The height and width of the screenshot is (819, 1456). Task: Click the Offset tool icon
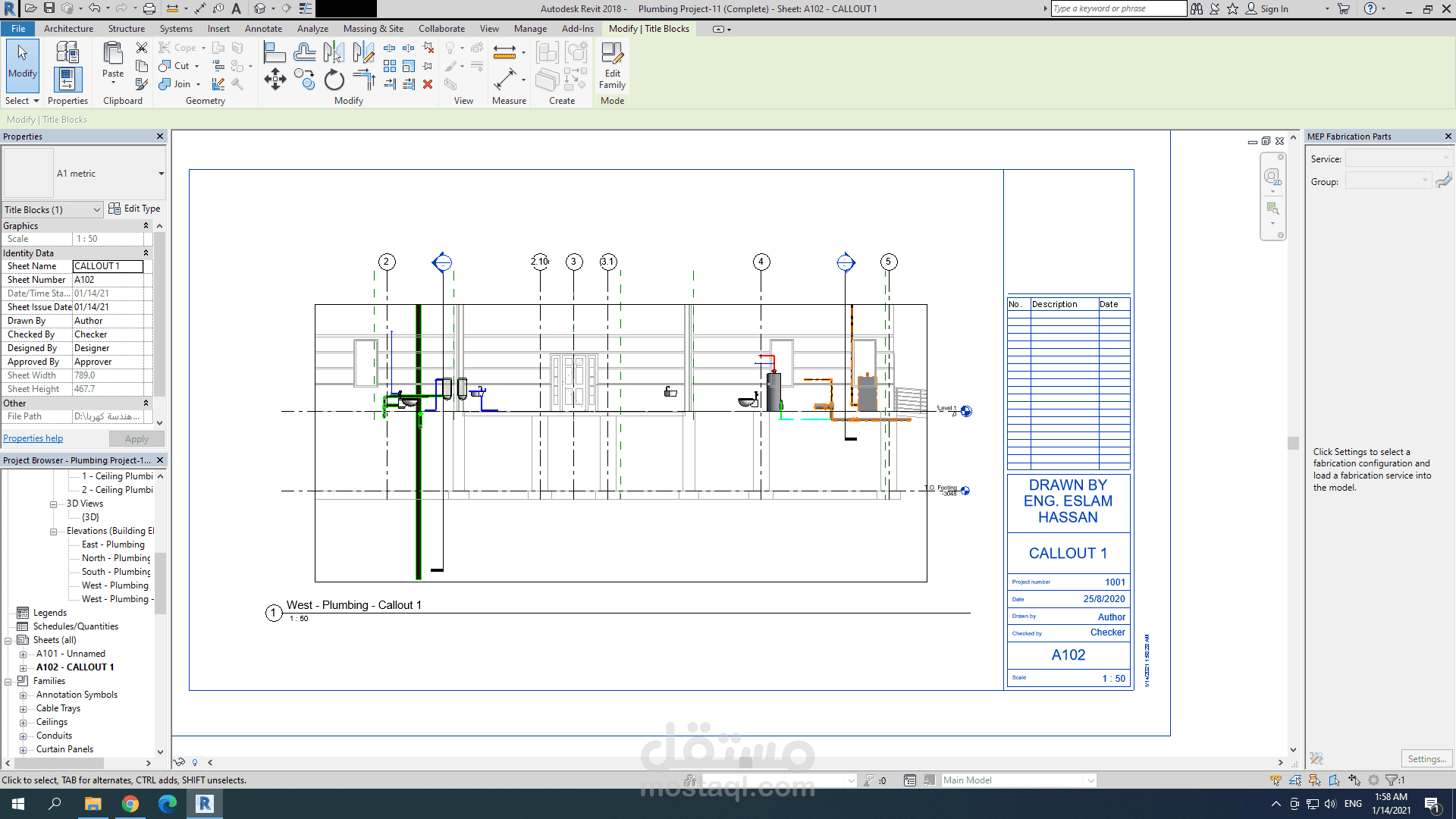pyautogui.click(x=304, y=52)
